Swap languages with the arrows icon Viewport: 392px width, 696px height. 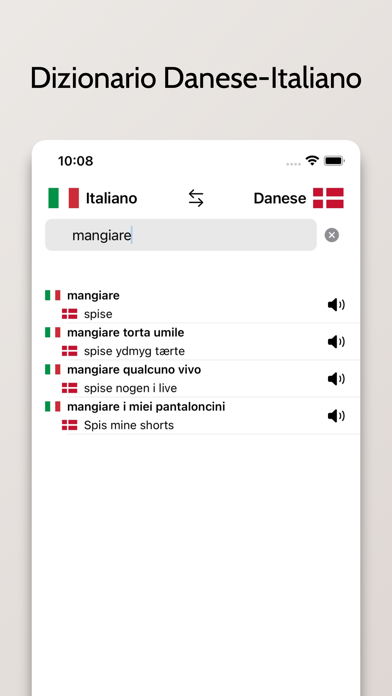pos(196,198)
